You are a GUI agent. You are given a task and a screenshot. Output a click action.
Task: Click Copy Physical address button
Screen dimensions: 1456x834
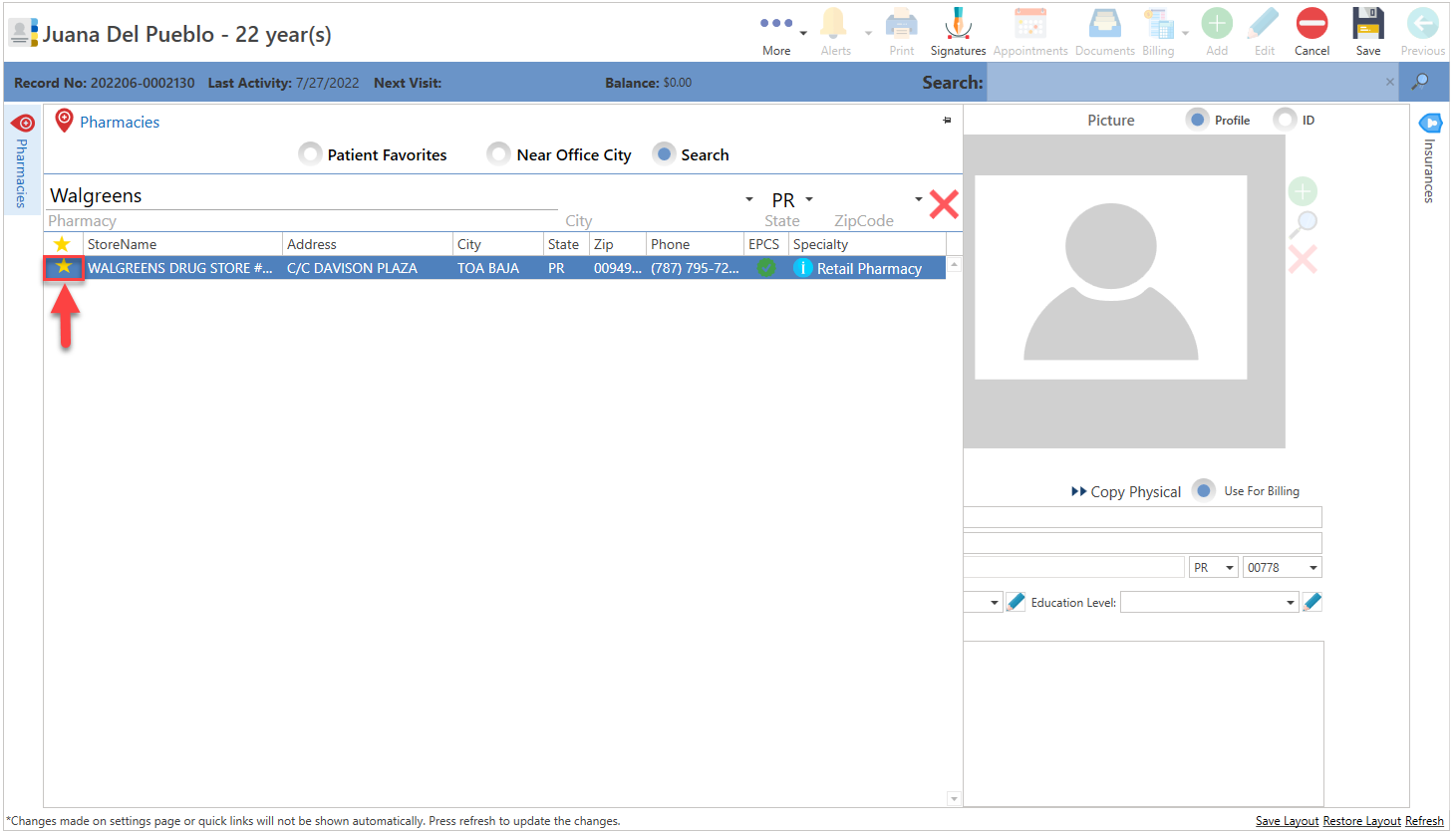pyautogui.click(x=1125, y=491)
